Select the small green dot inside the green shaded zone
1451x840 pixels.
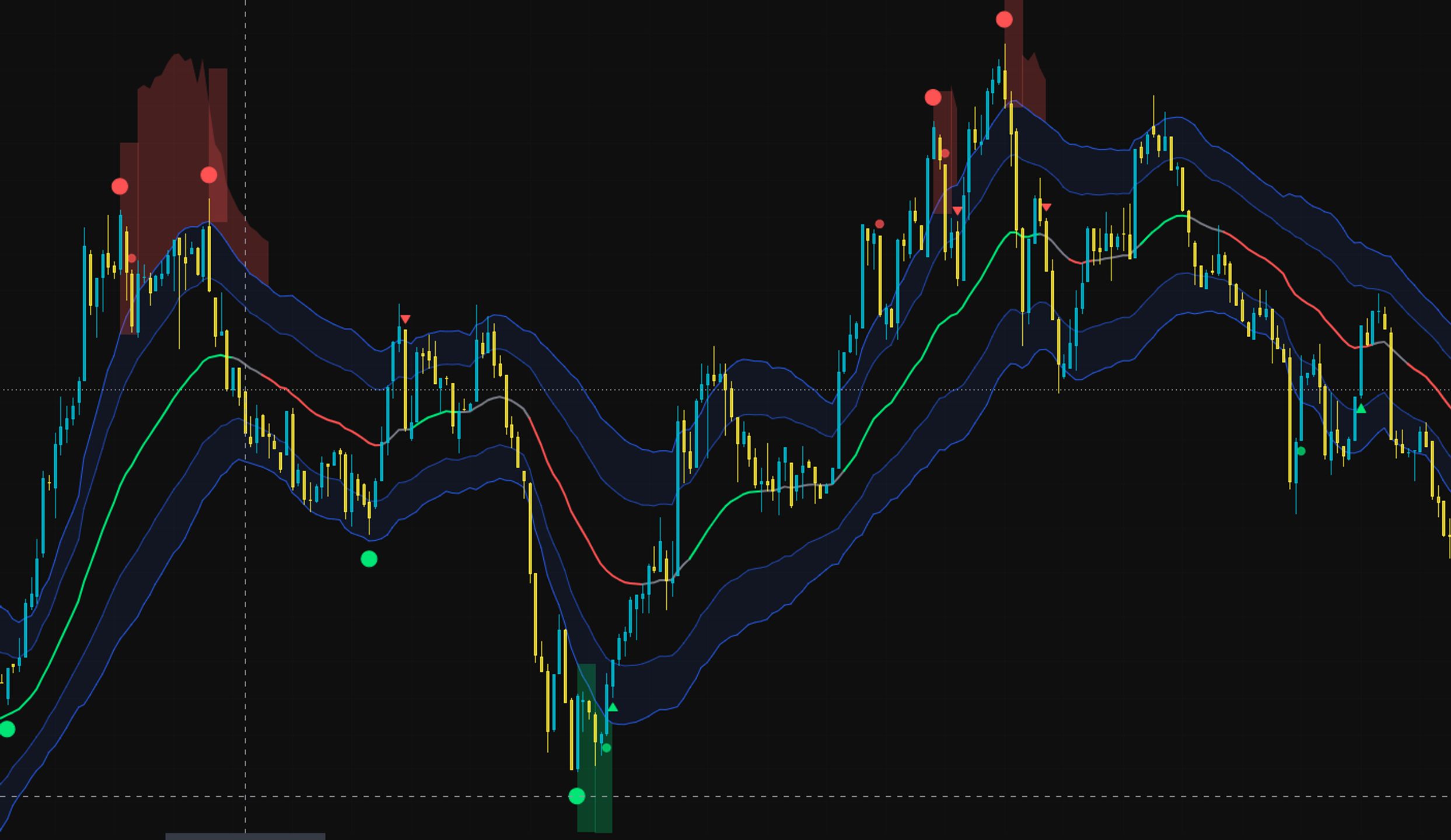(606, 748)
